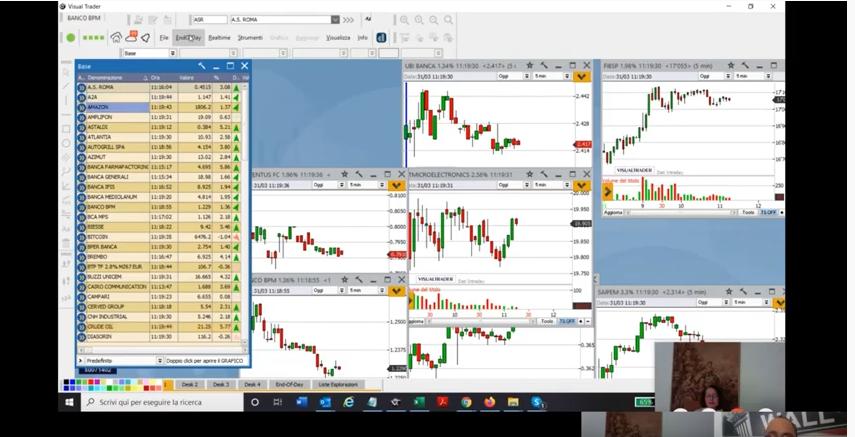Image resolution: width=855 pixels, height=437 pixels.
Task: Click the black swatch in color palette
Action: (x=67, y=382)
